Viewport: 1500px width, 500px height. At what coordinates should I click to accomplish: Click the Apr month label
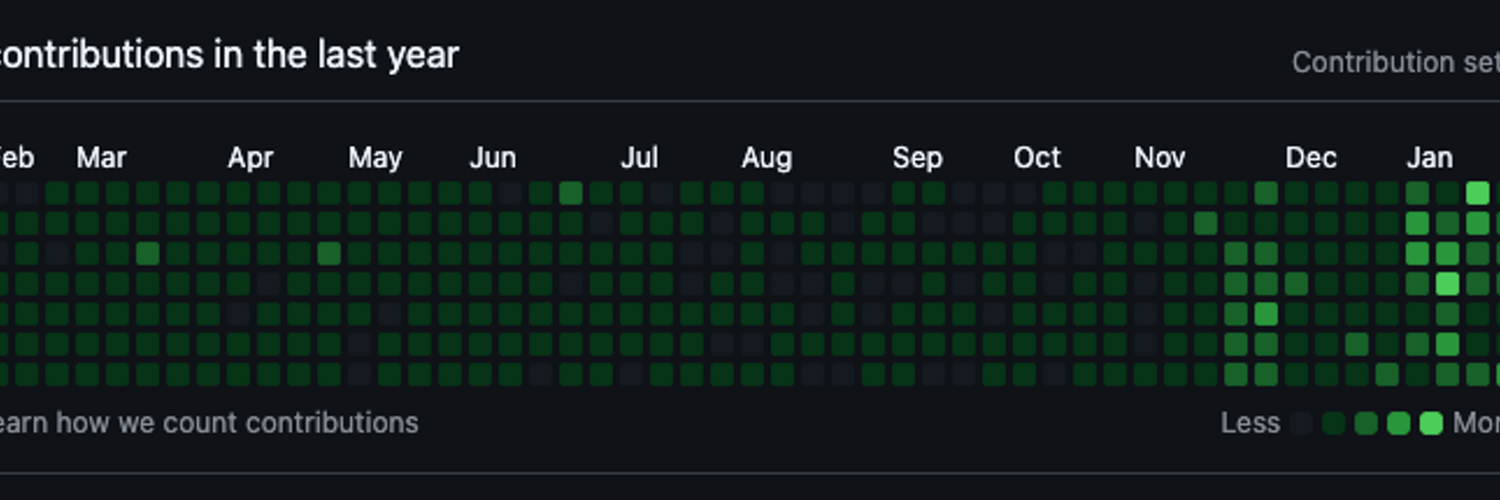[x=251, y=158]
